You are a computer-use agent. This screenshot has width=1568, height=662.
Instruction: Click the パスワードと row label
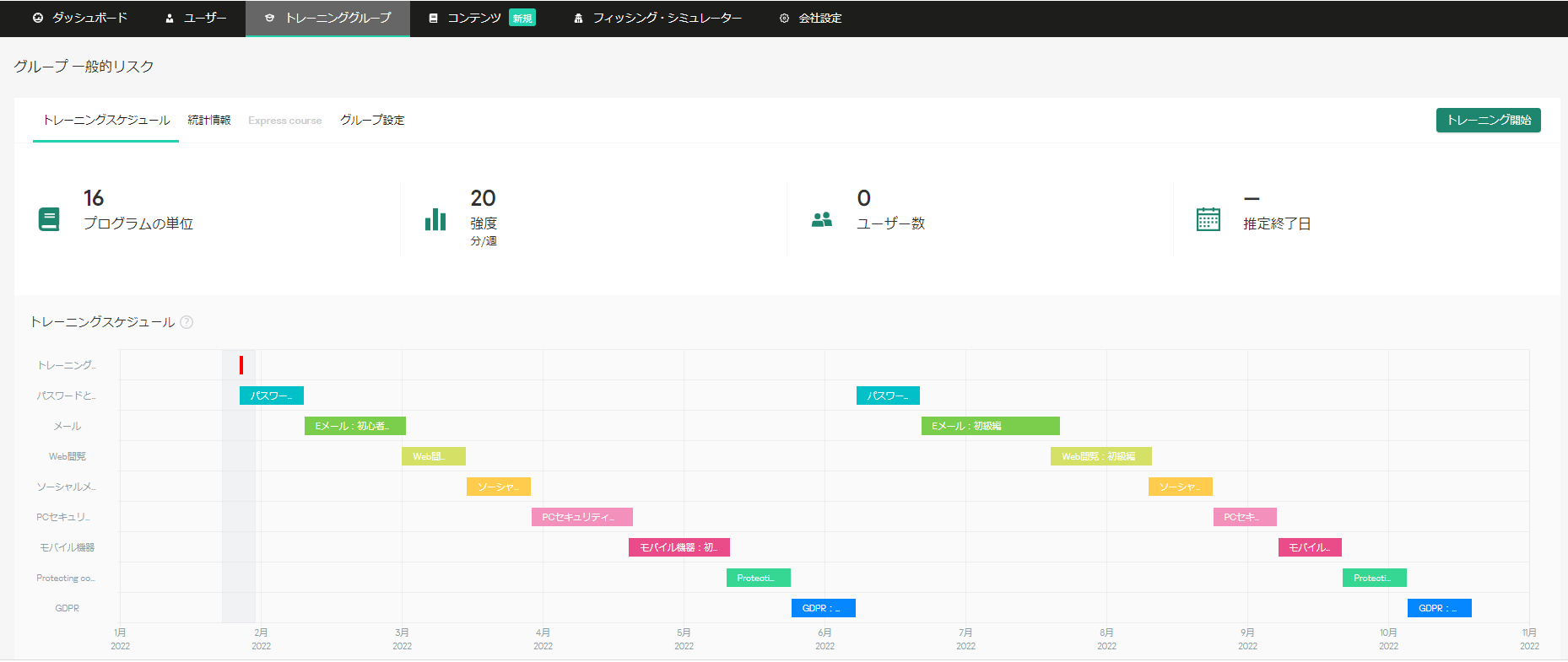tap(67, 396)
